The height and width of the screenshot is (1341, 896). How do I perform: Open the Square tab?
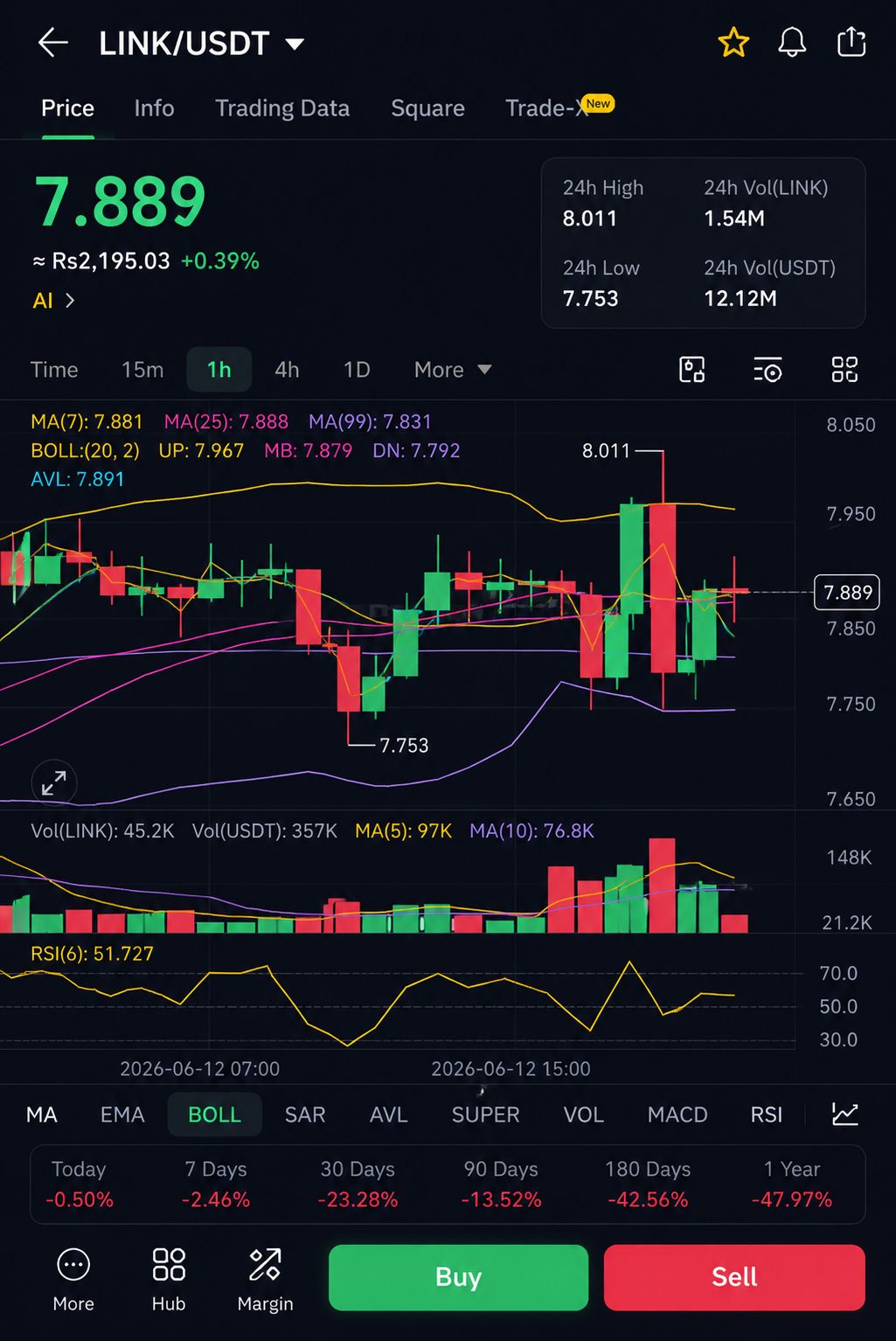427,108
